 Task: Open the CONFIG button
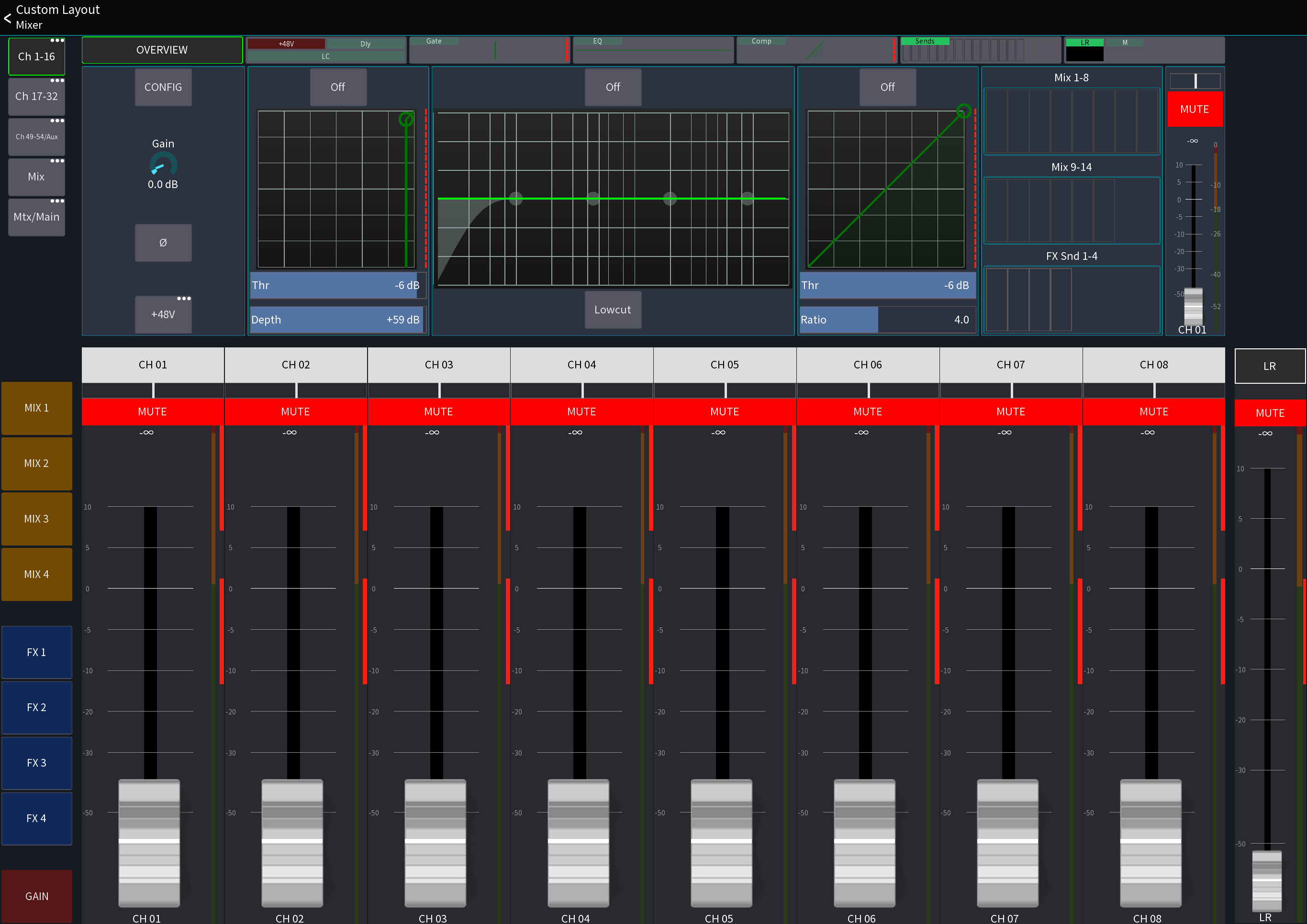click(x=163, y=87)
